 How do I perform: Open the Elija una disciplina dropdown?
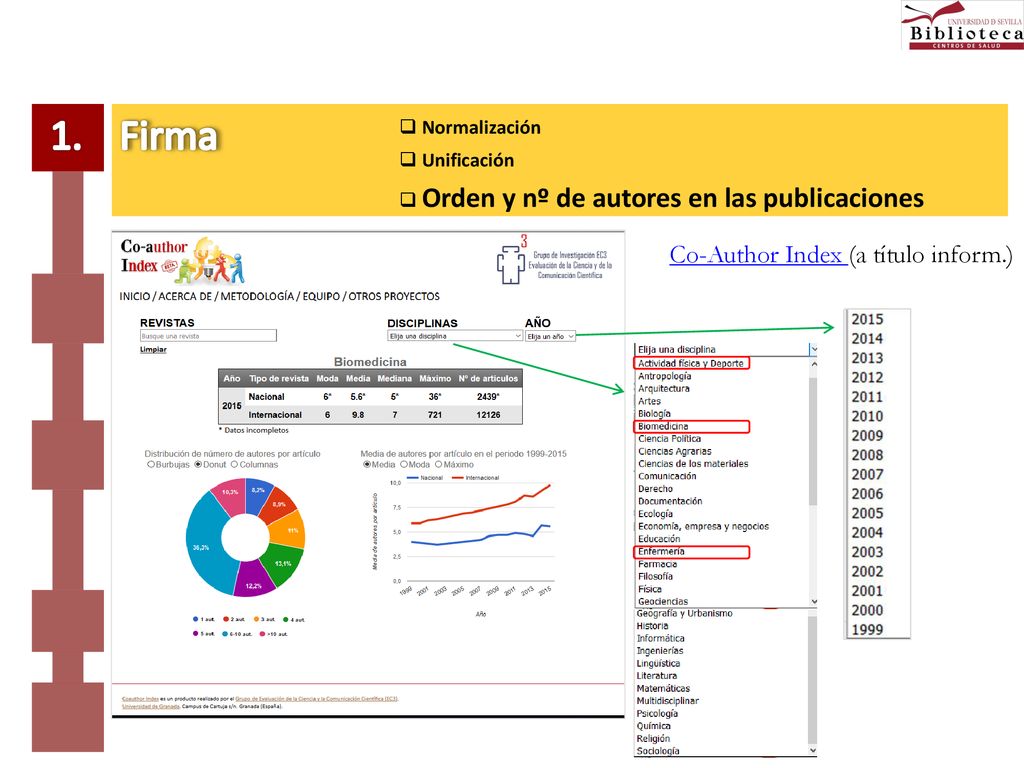tap(455, 336)
